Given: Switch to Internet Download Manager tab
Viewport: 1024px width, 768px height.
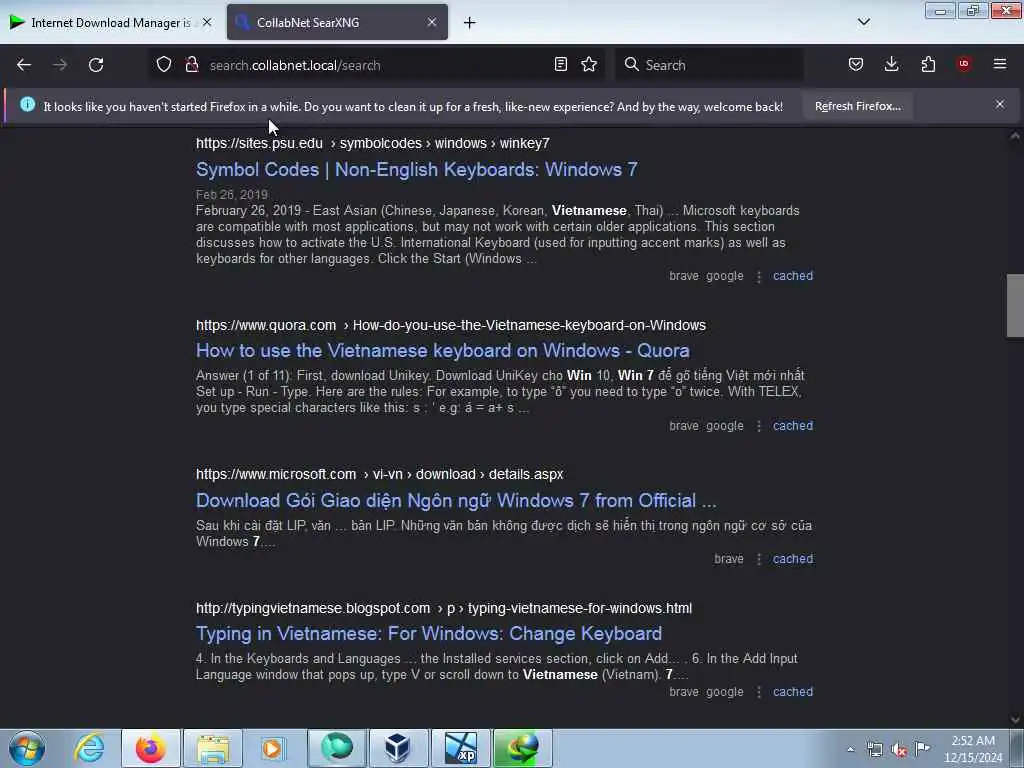Looking at the screenshot, I should [111, 23].
